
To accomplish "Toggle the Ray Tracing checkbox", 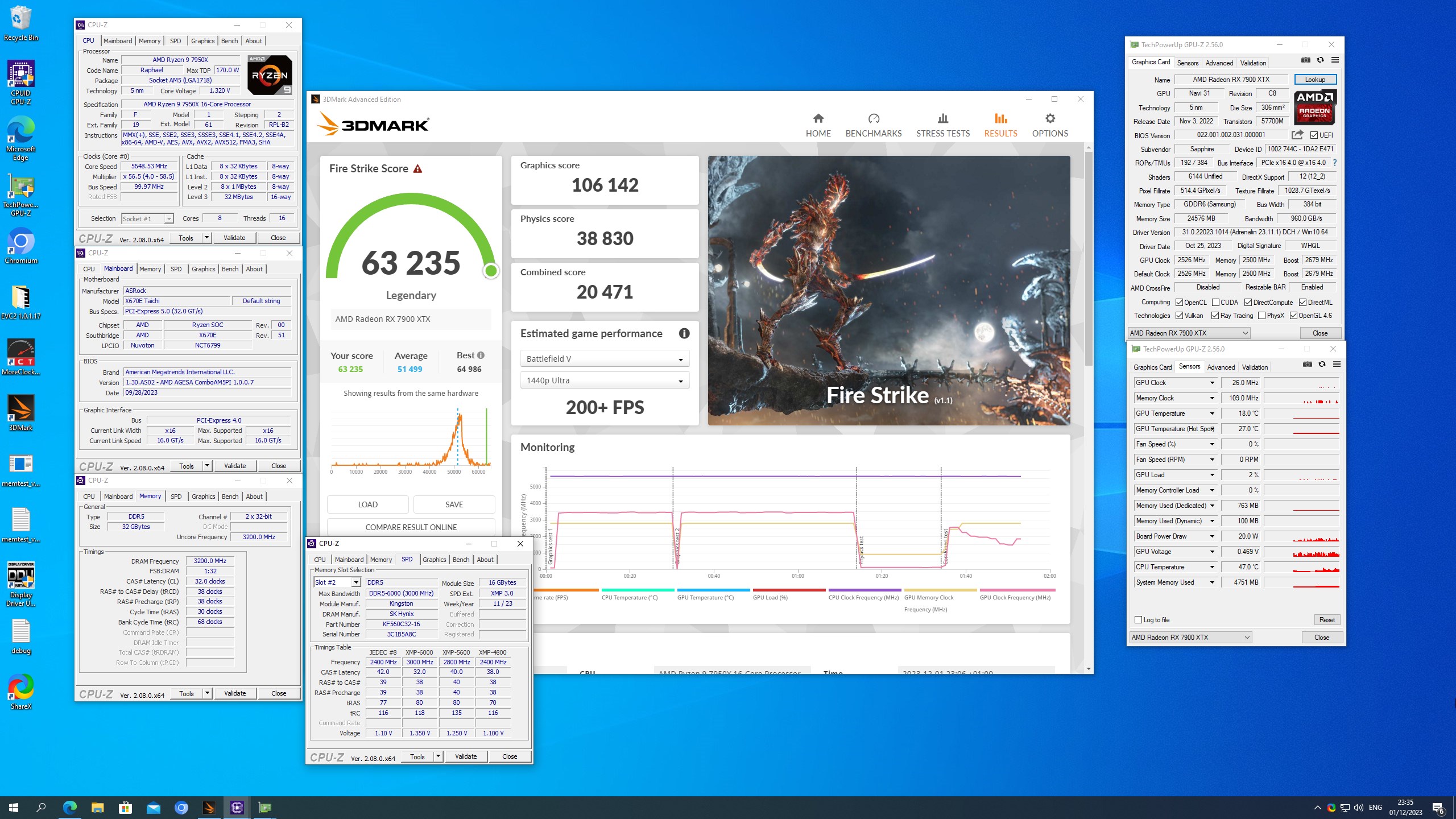I will pyautogui.click(x=1215, y=316).
